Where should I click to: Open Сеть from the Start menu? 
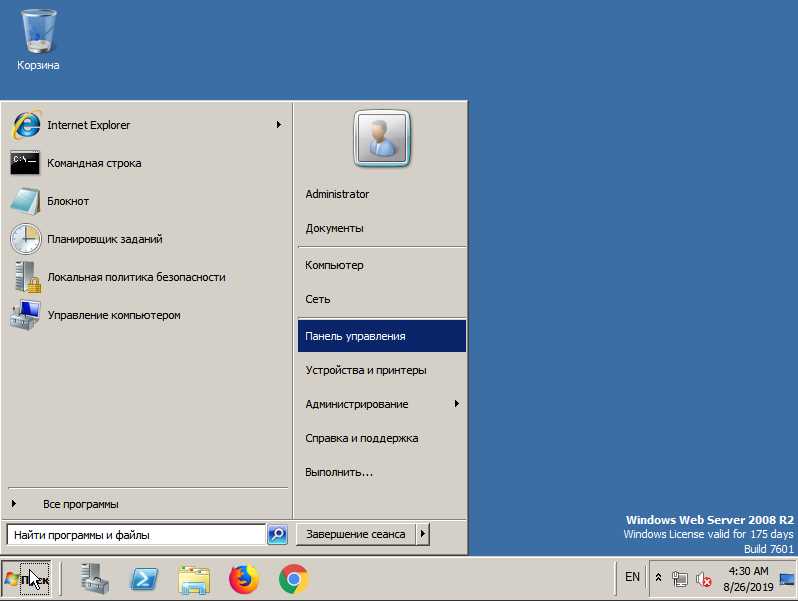(x=382, y=299)
